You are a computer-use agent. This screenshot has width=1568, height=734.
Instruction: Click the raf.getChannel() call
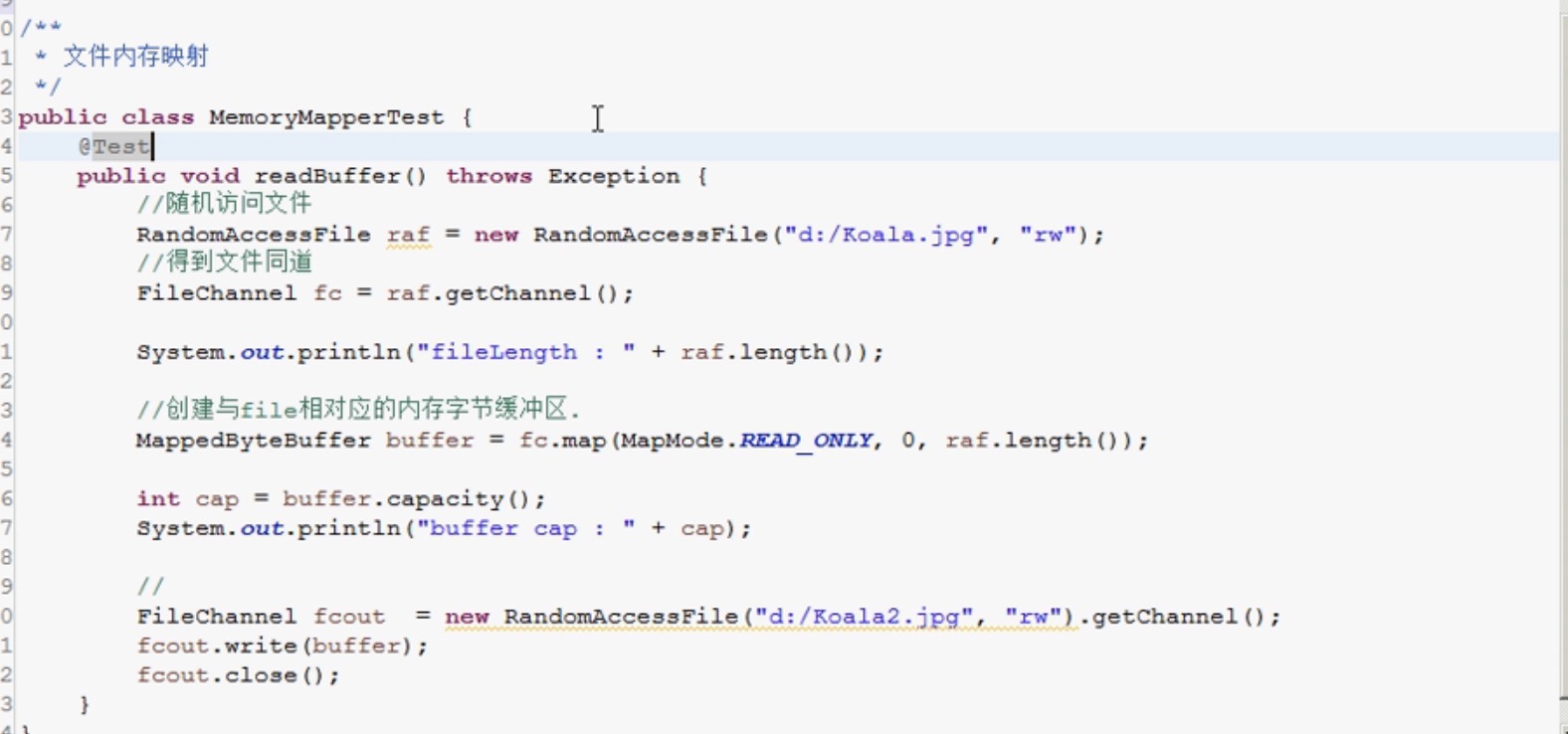[x=502, y=293]
